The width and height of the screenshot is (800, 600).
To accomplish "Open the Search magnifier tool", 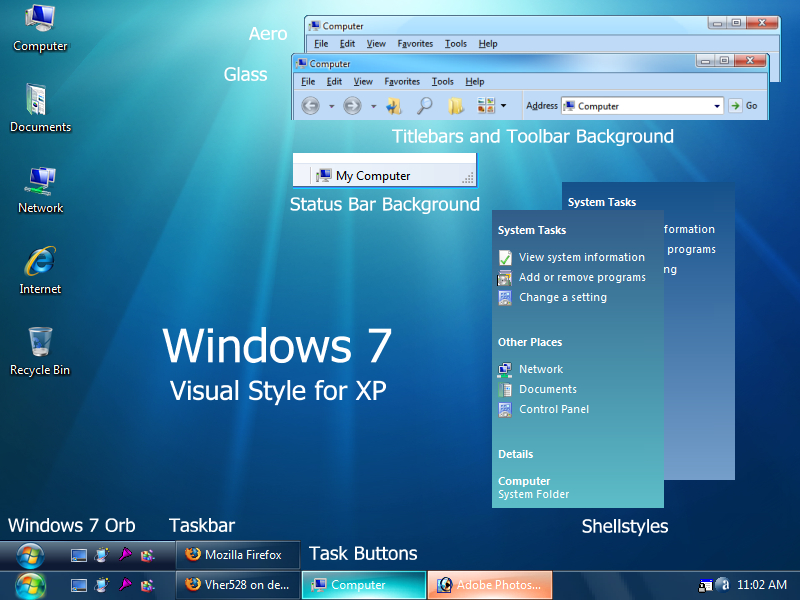I will (x=424, y=106).
